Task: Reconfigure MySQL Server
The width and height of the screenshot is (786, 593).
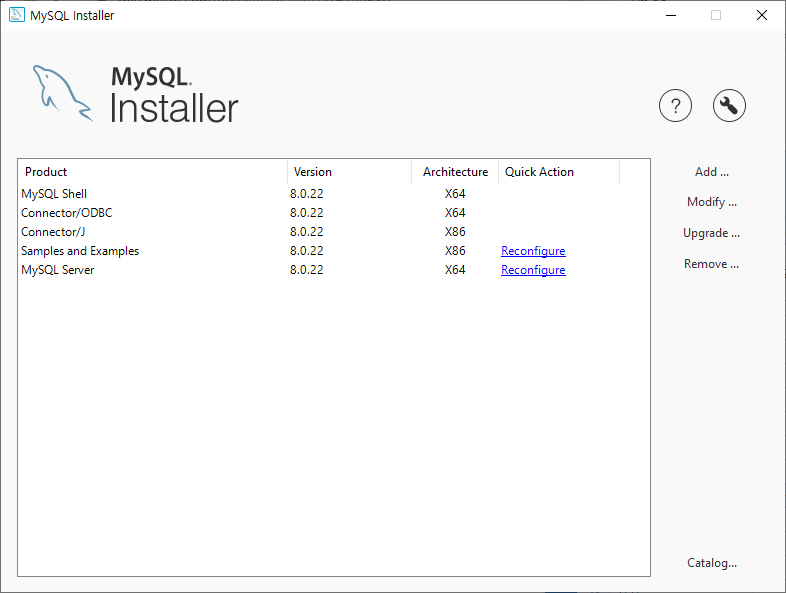Action: pyautogui.click(x=533, y=270)
